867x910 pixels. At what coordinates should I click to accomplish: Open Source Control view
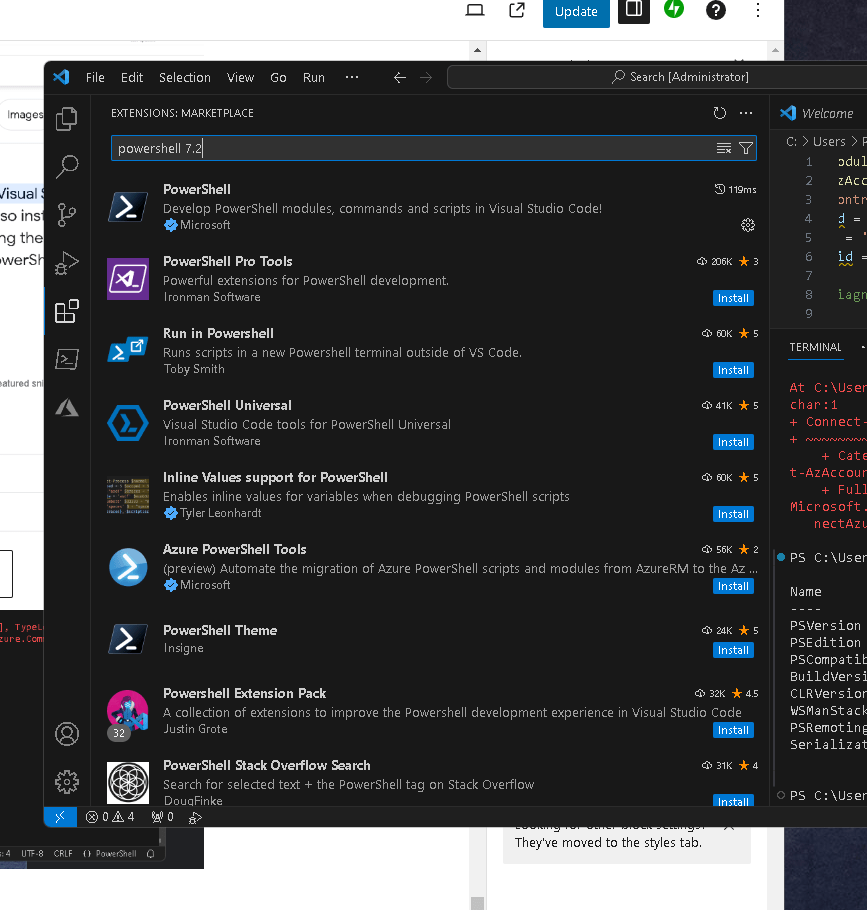[67, 215]
